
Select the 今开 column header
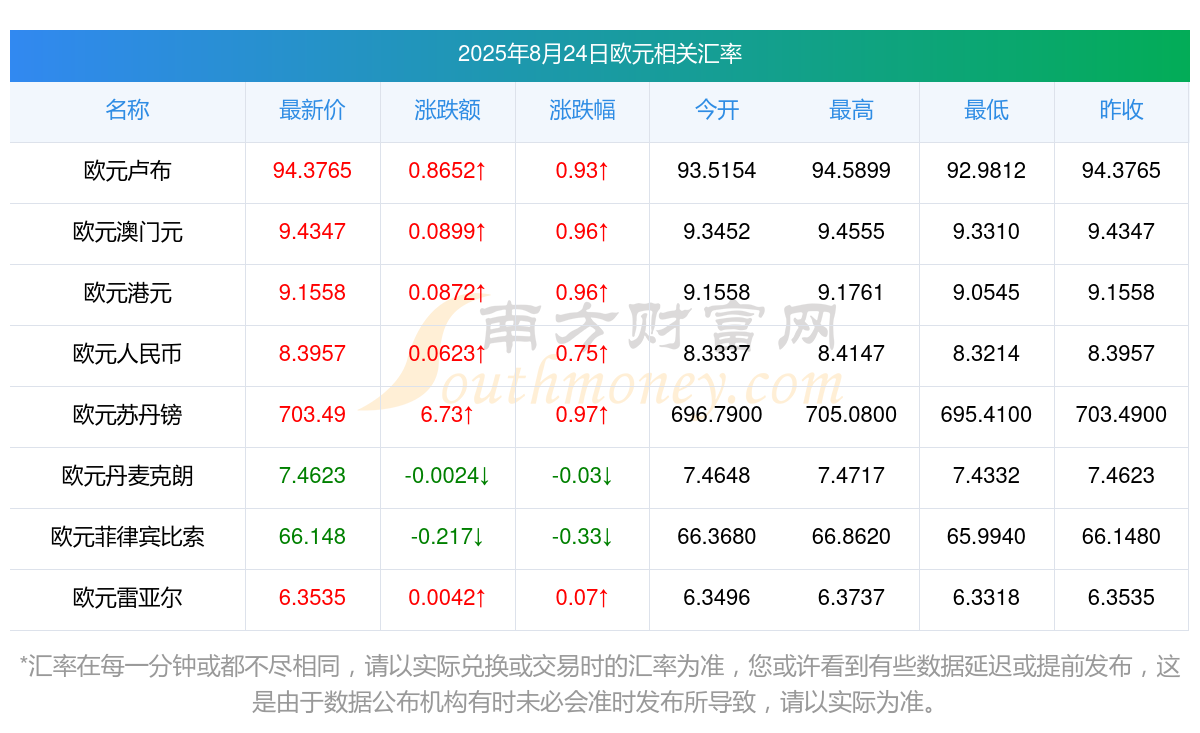point(717,110)
